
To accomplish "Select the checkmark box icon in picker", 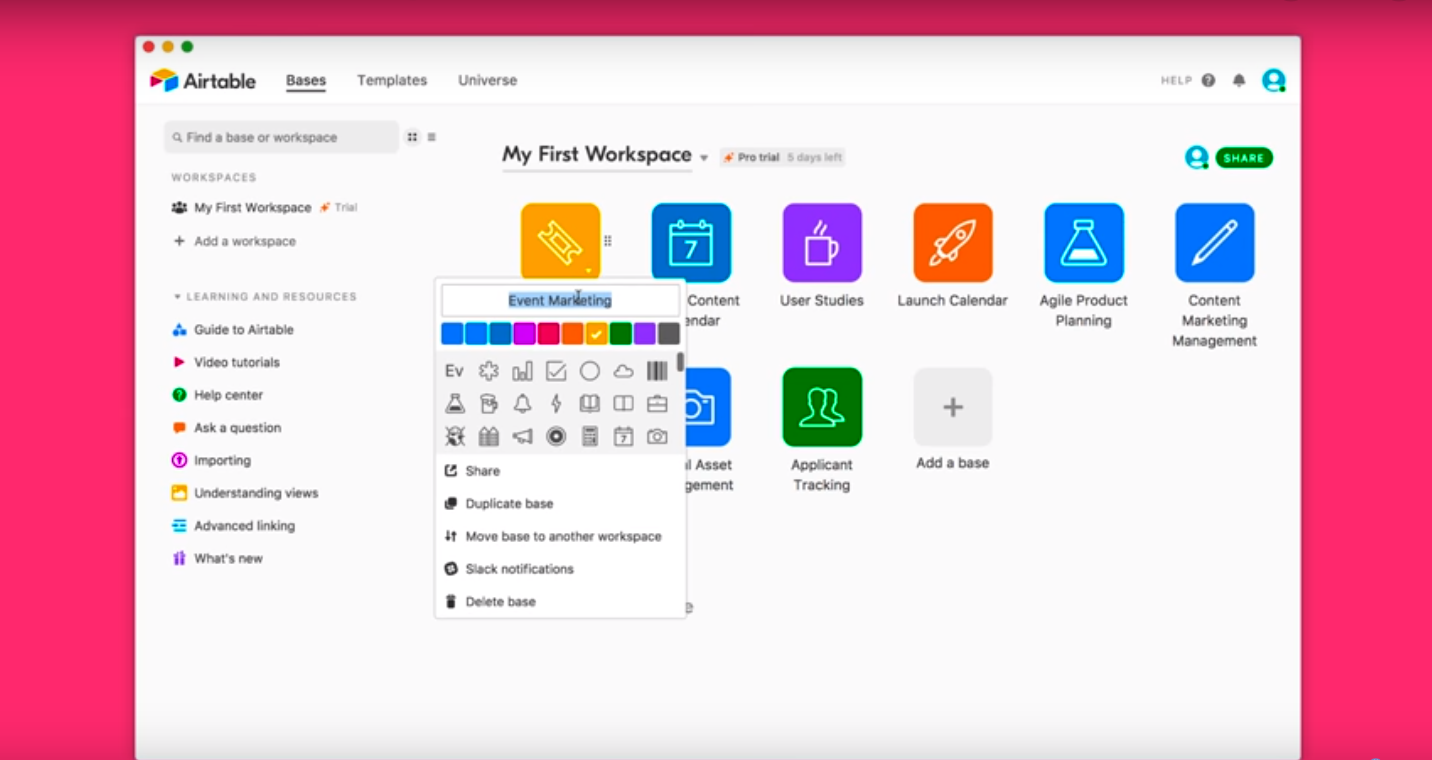I will 556,371.
